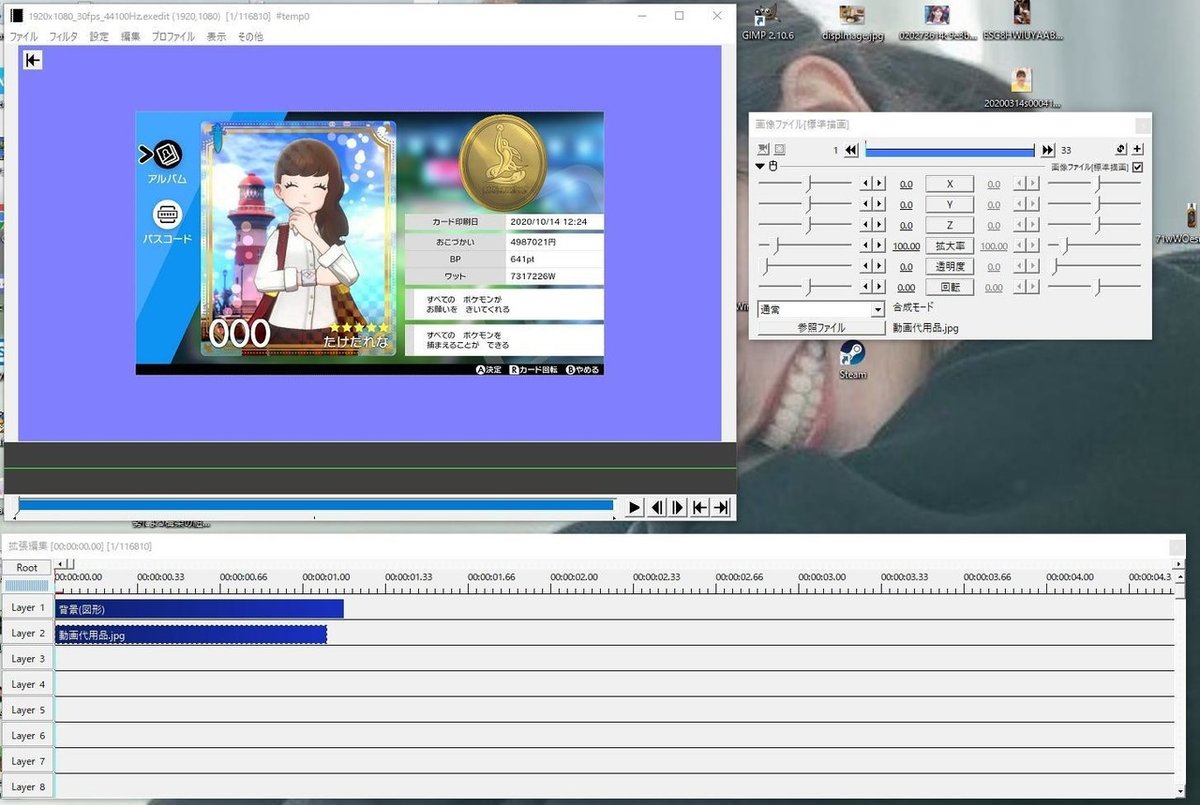
Task: Go to object end frame in settings dialog
Action: pos(1048,150)
